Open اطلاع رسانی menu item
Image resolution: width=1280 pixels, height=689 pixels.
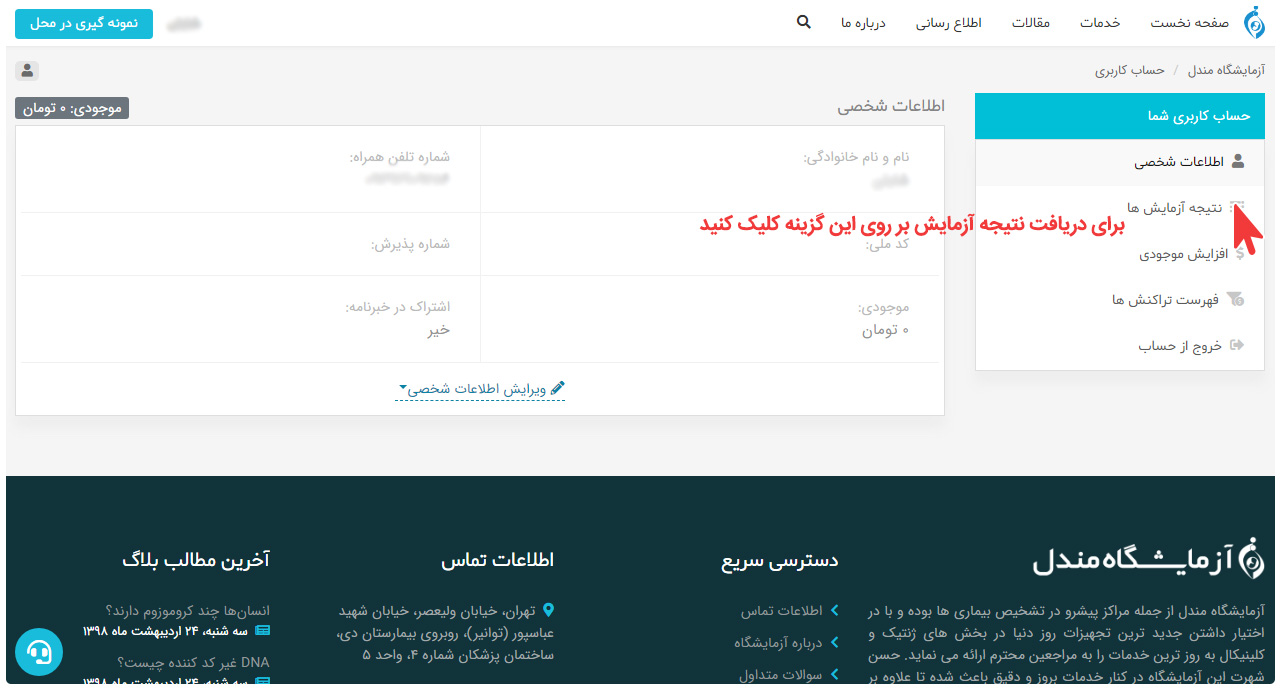pyautogui.click(x=949, y=23)
